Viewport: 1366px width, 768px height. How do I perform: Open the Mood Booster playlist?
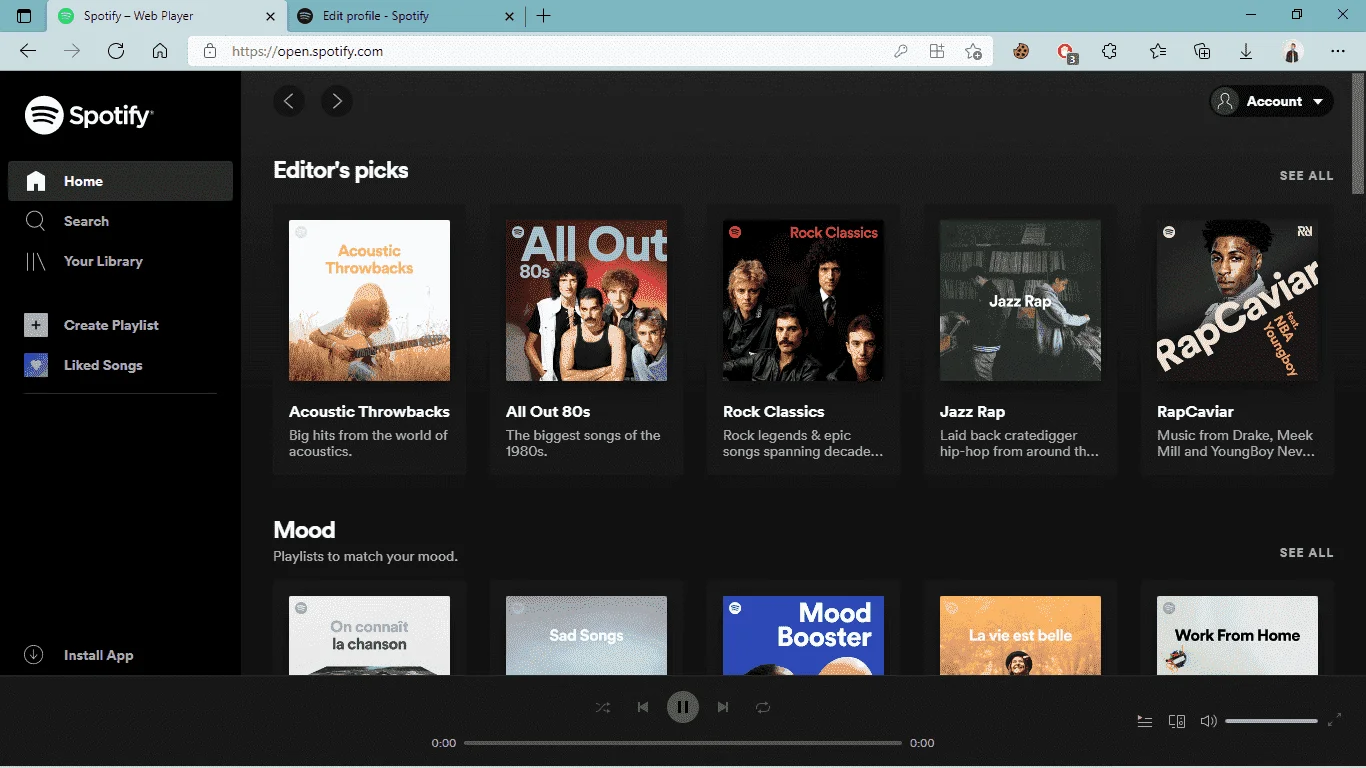tap(803, 635)
